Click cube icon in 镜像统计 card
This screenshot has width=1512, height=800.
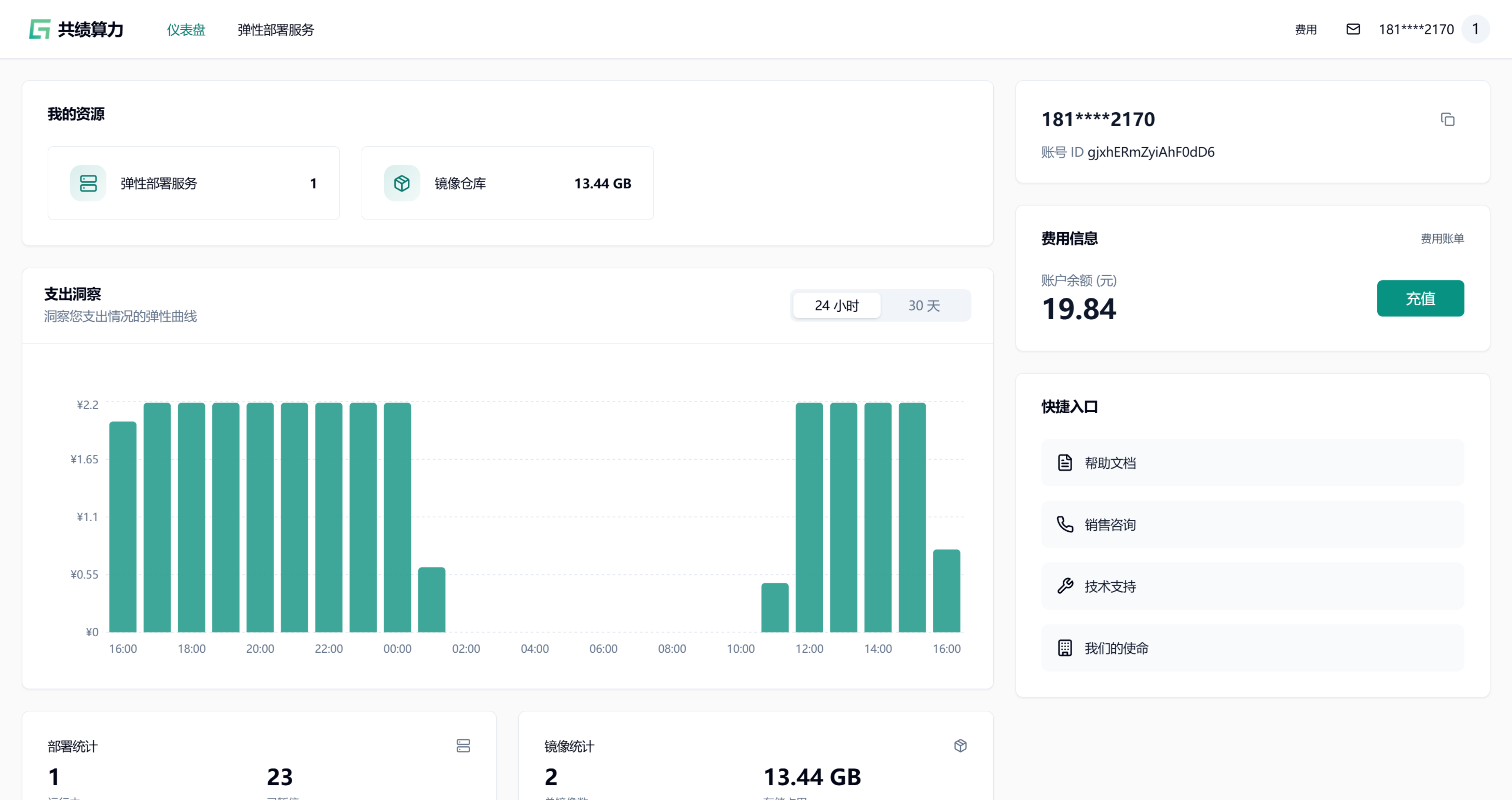click(x=960, y=745)
